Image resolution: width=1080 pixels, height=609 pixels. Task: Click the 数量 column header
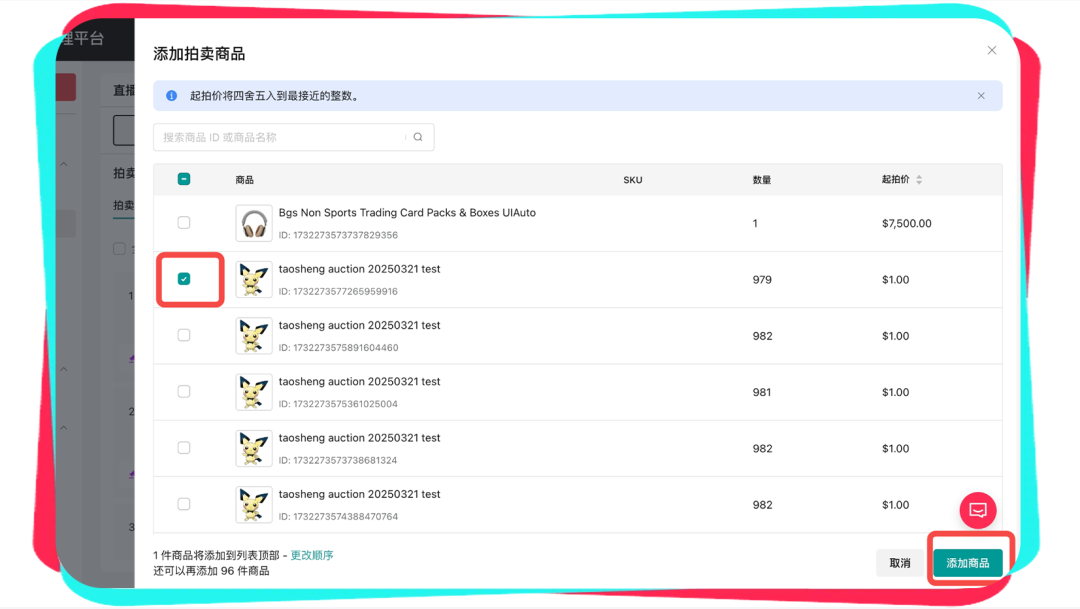762,180
